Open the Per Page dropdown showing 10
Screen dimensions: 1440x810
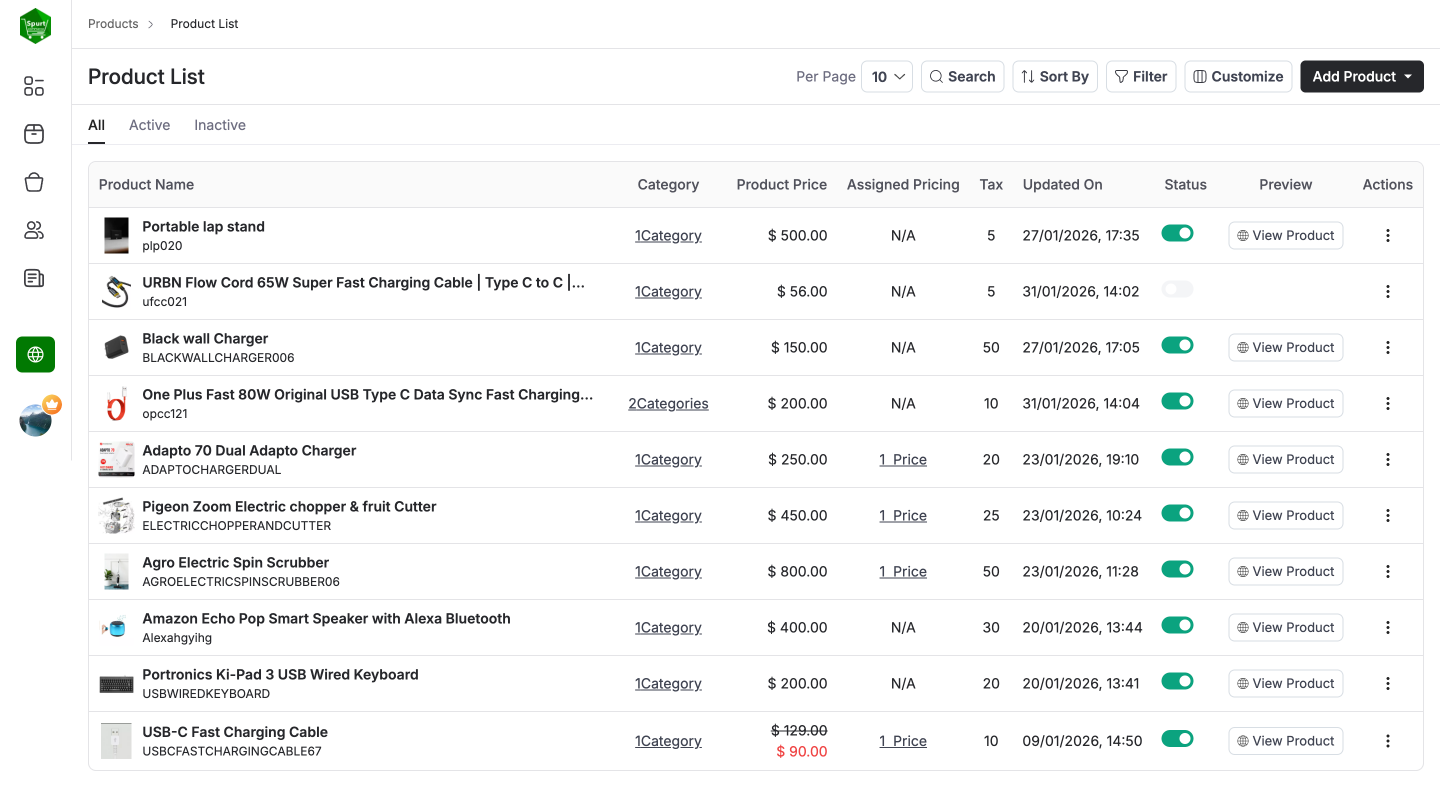pyautogui.click(x=887, y=76)
